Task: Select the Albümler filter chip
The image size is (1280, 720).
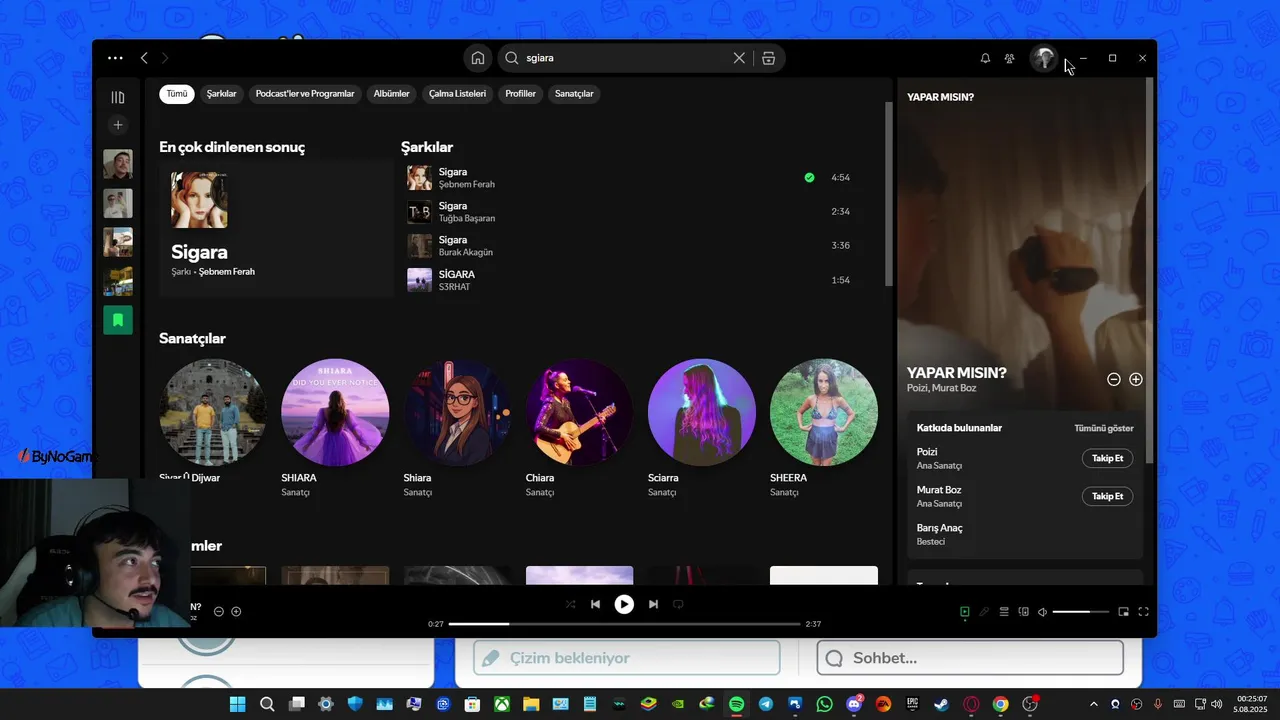Action: click(391, 94)
